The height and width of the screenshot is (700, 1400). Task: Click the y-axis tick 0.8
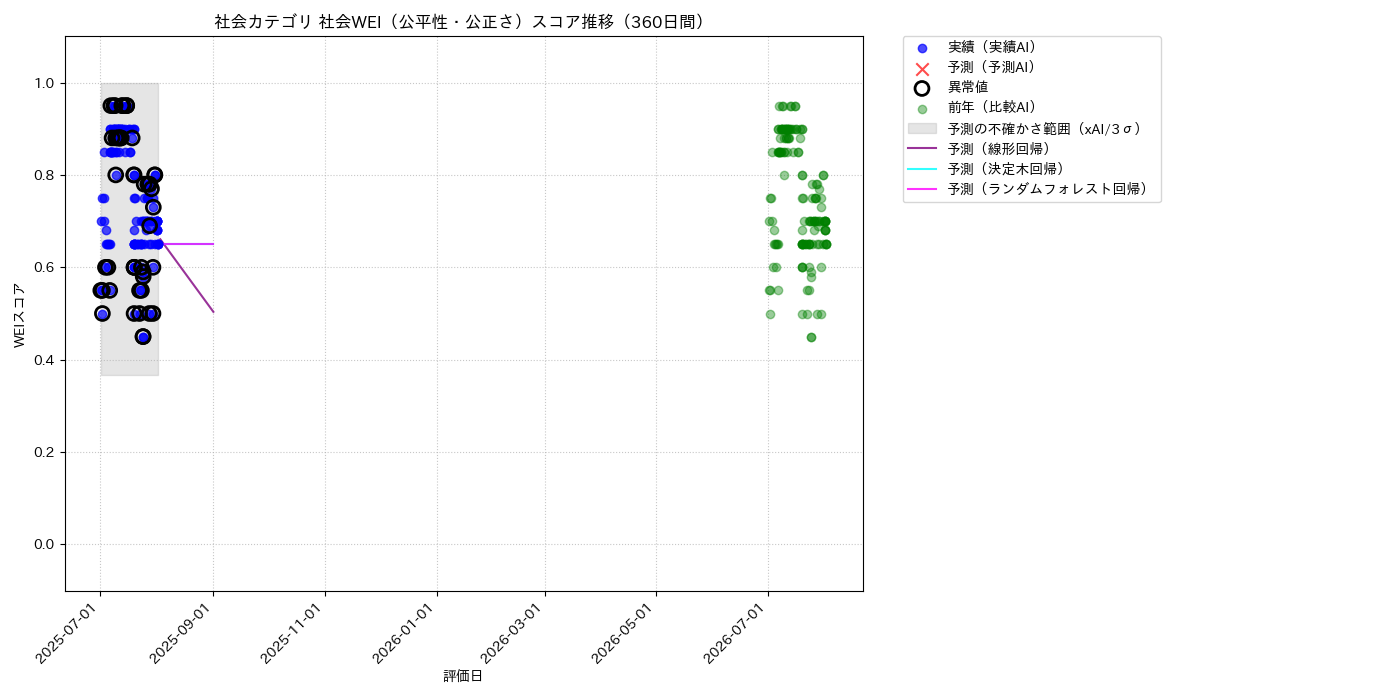[x=46, y=175]
